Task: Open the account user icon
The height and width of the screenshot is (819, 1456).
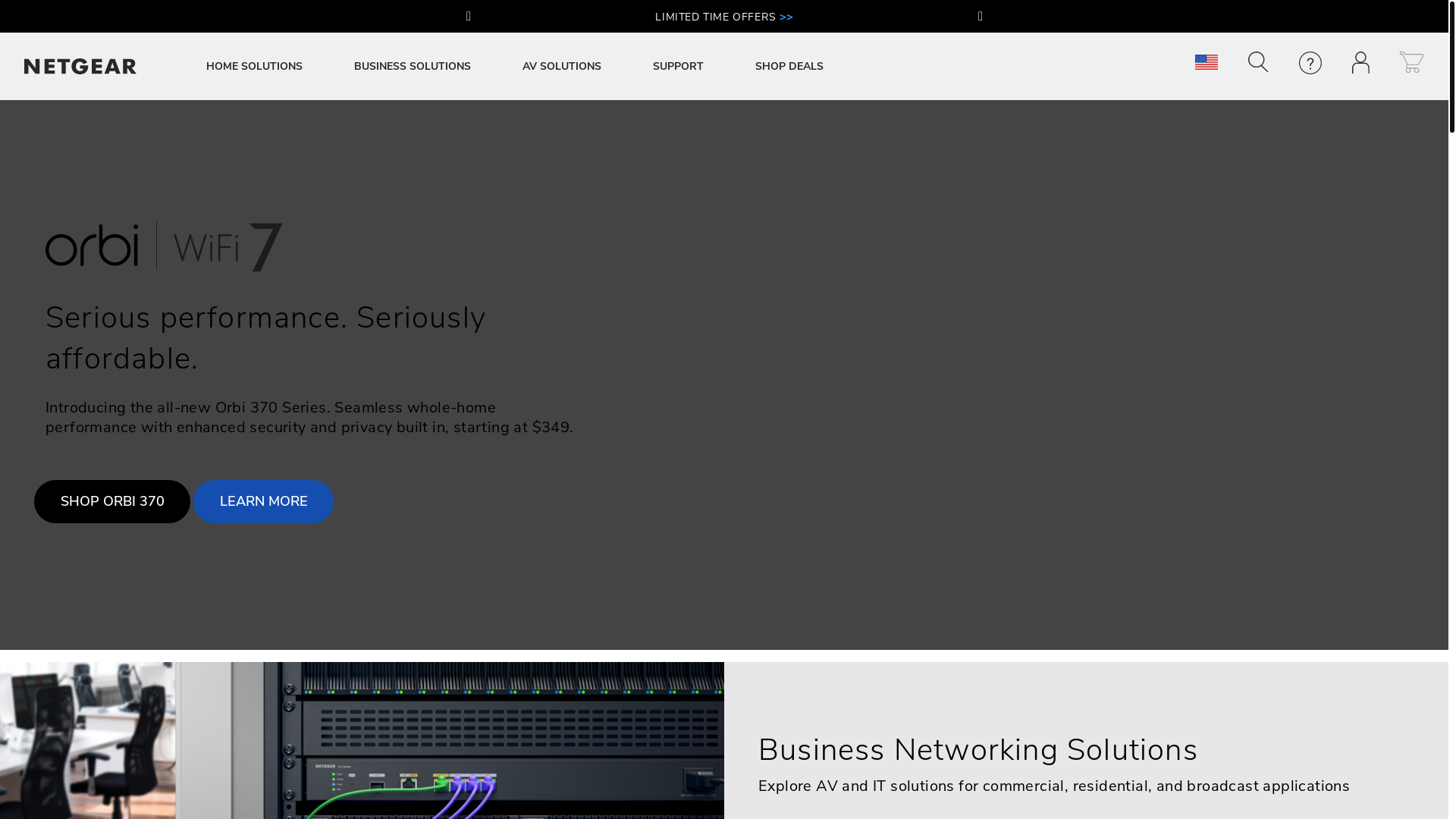Action: point(1360,62)
